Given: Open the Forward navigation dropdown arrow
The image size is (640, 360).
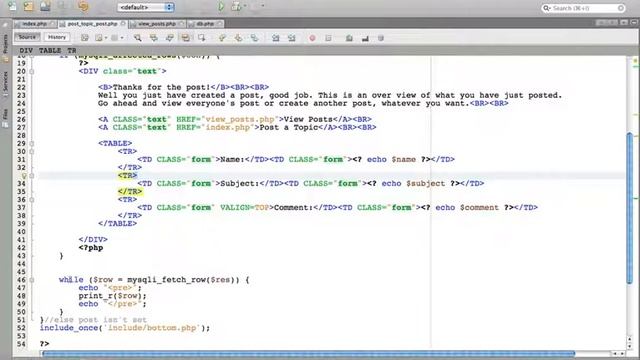Looking at the screenshot, I should click(x=122, y=38).
